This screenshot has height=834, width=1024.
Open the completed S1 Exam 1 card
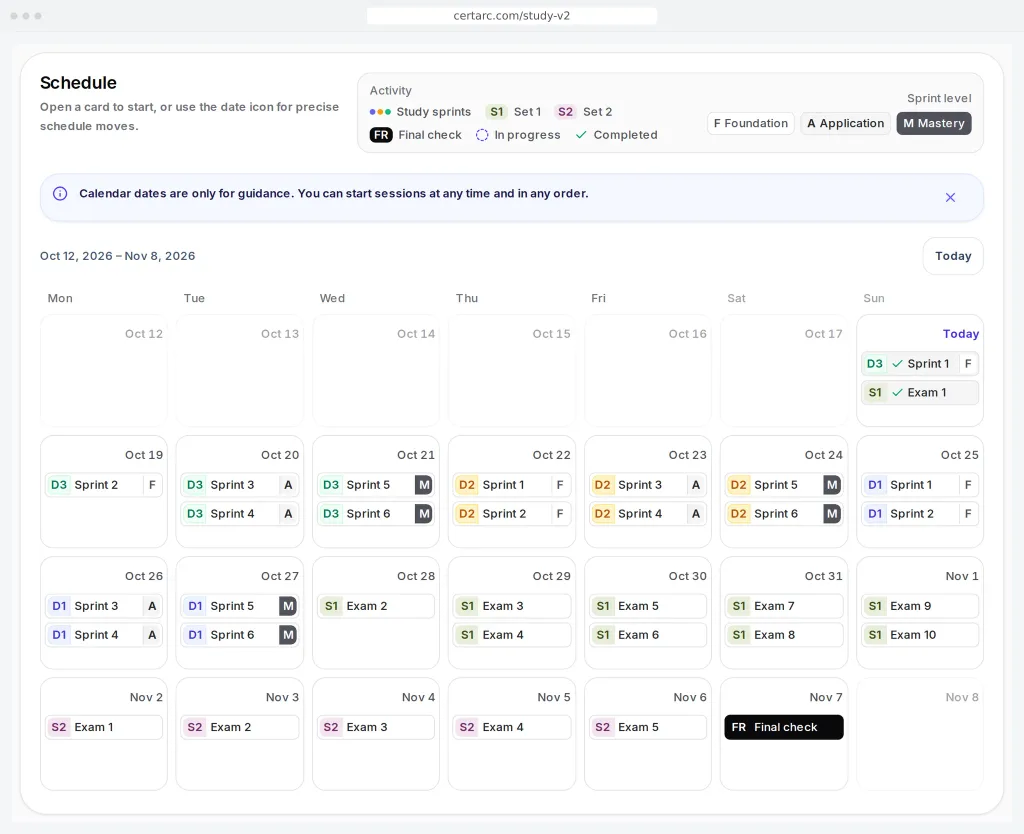coord(920,393)
